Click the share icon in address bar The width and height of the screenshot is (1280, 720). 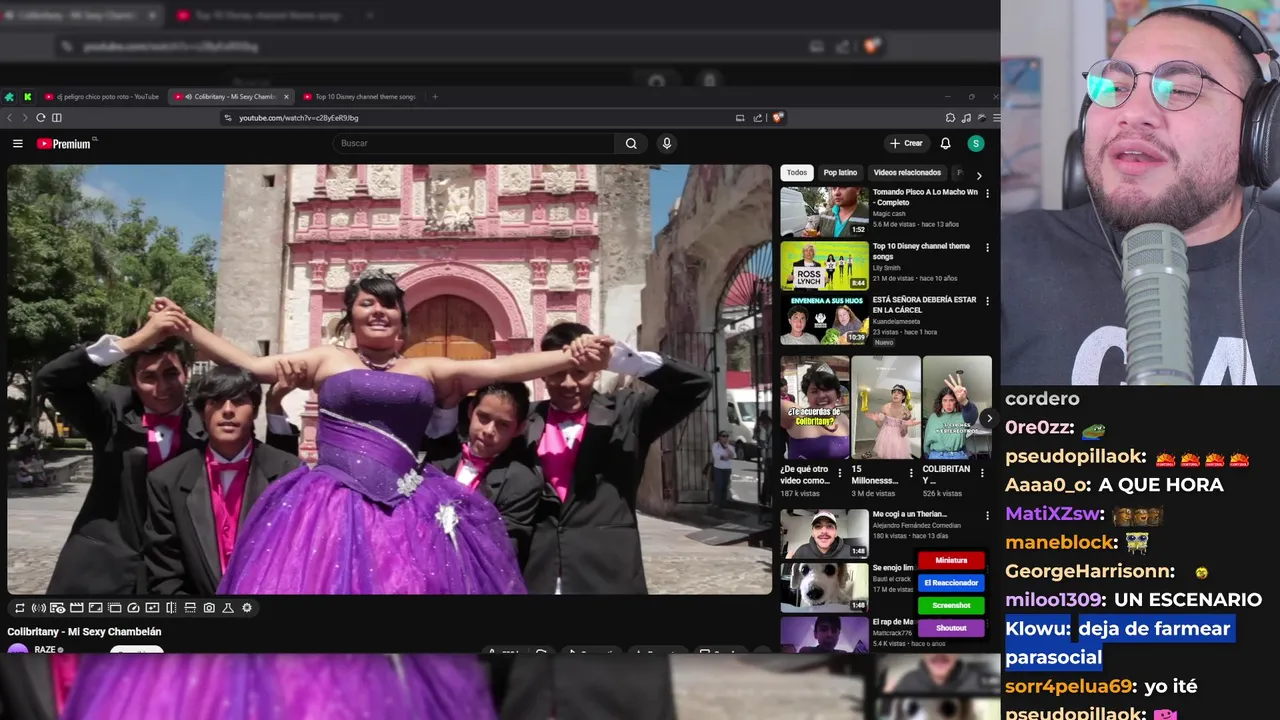[758, 117]
